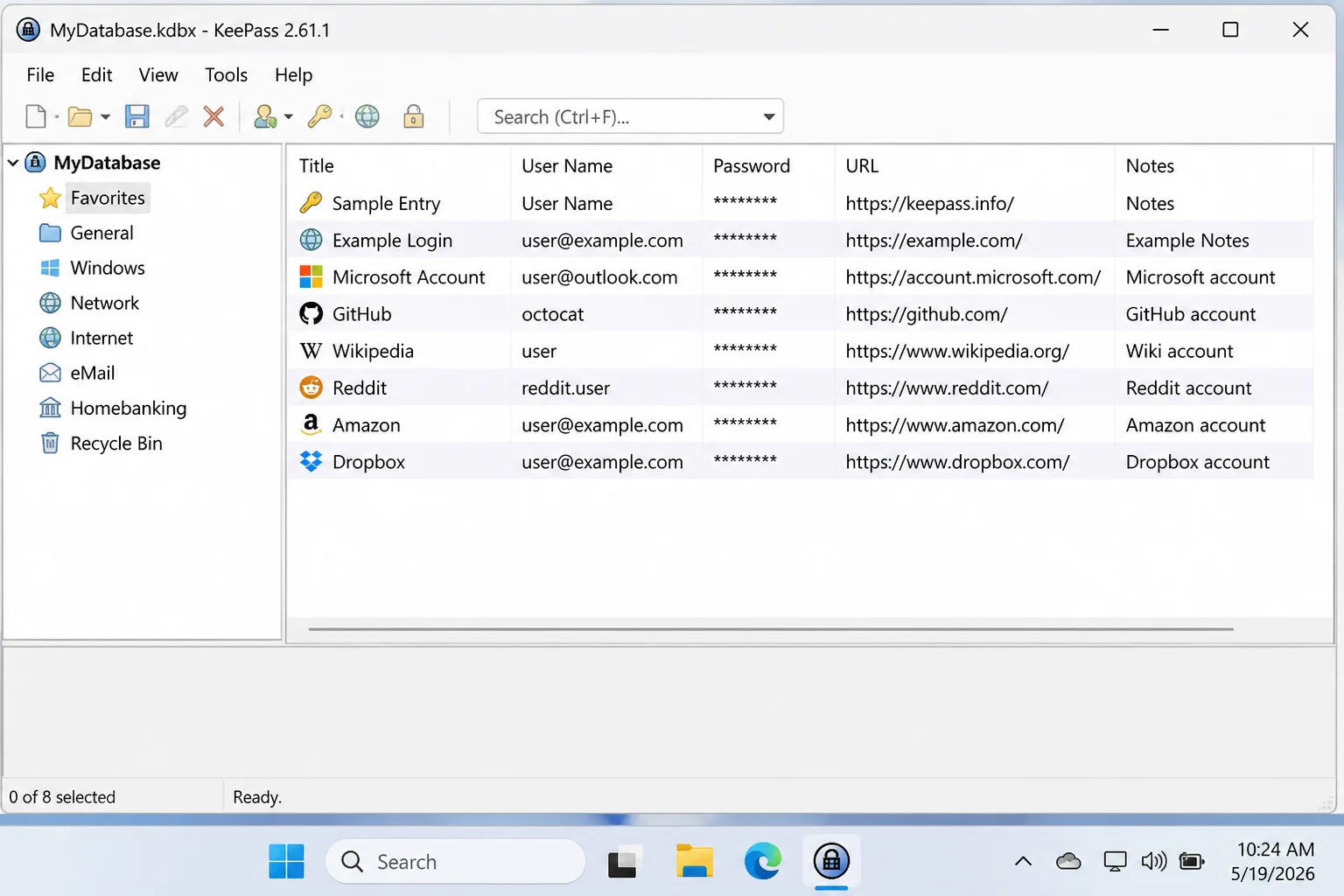Select the Internet group
Screen dimensions: 1344x896
point(101,338)
